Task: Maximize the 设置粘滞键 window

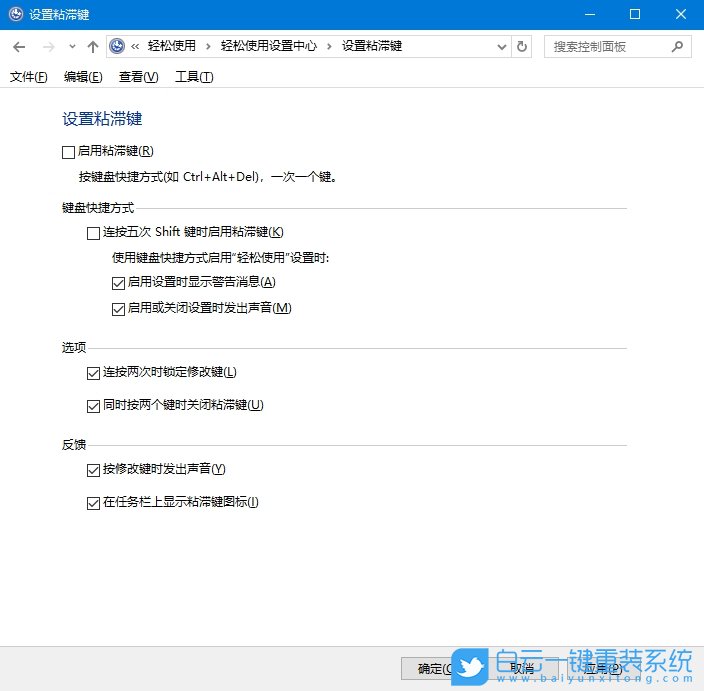Action: (635, 14)
